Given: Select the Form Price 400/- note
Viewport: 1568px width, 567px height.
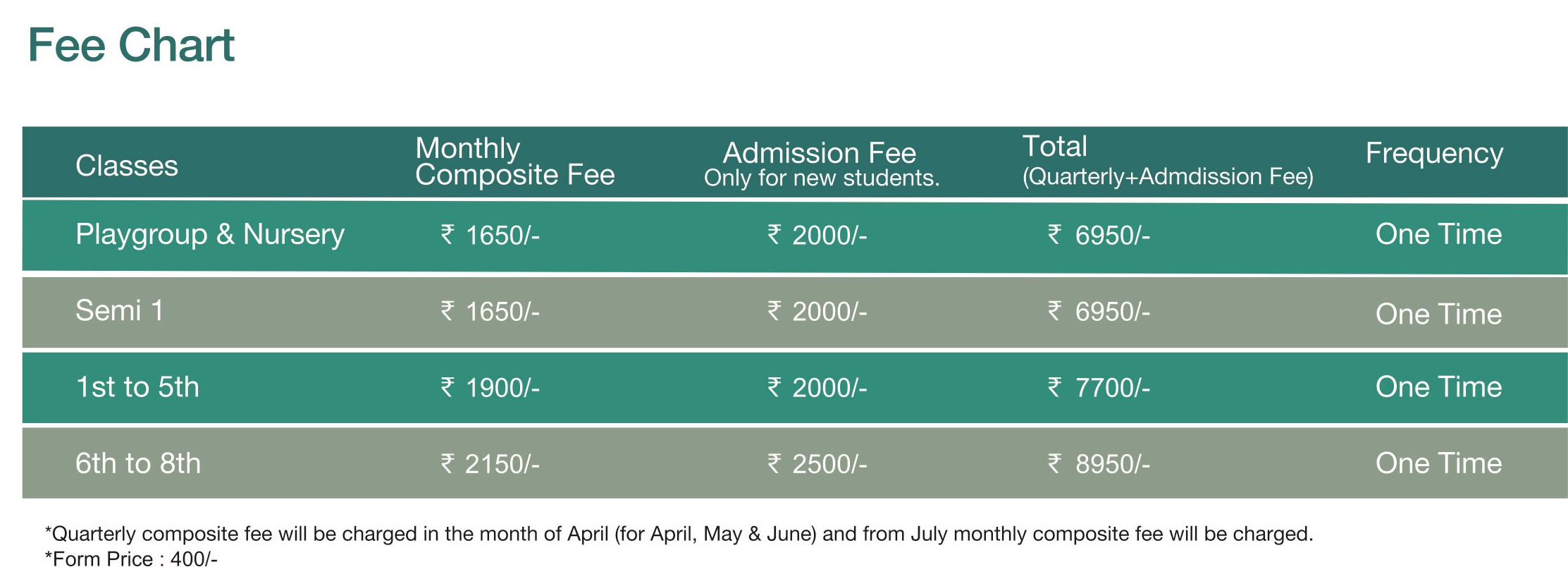Looking at the screenshot, I should click(x=132, y=559).
